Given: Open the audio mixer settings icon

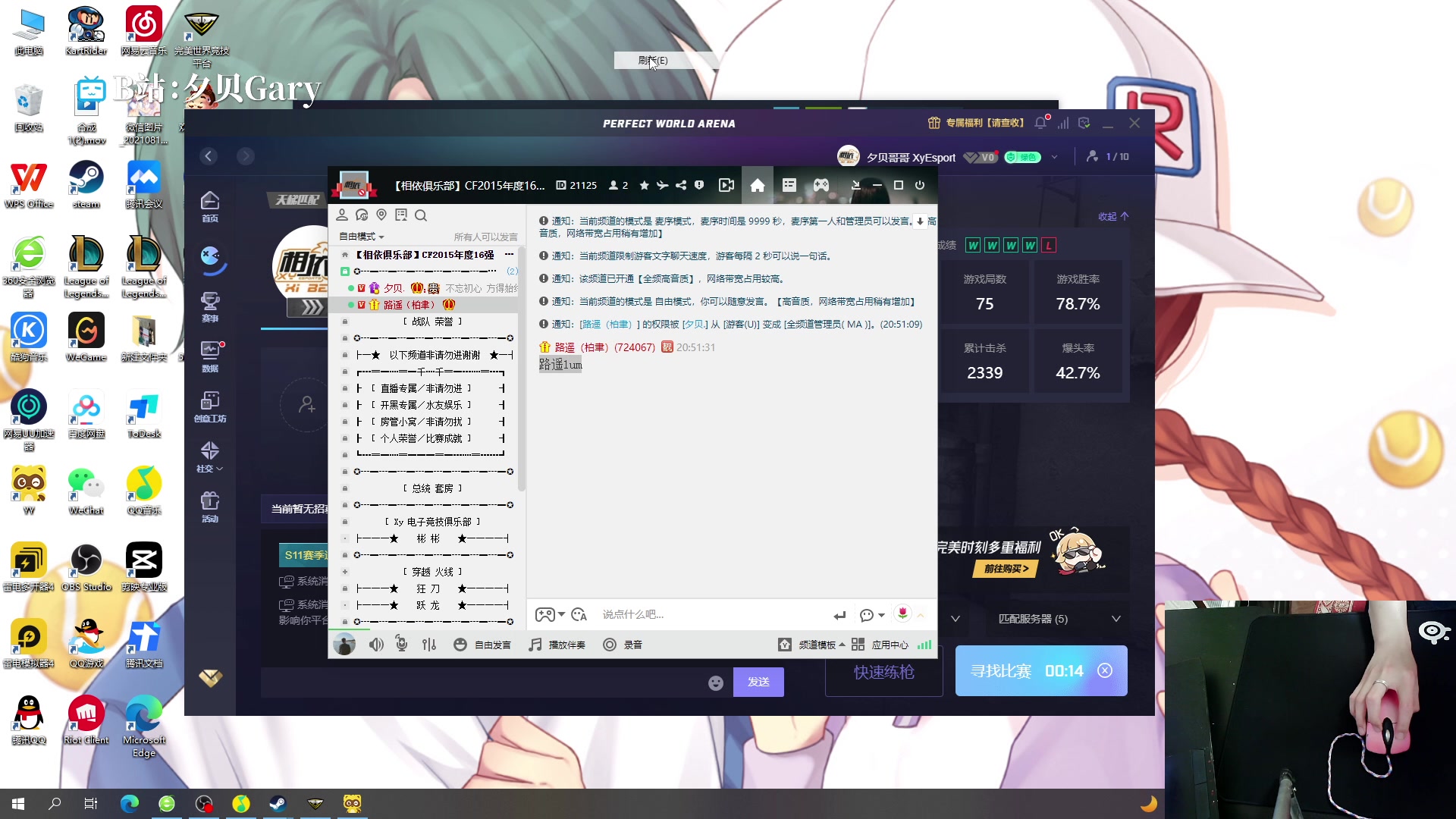Looking at the screenshot, I should tap(429, 645).
